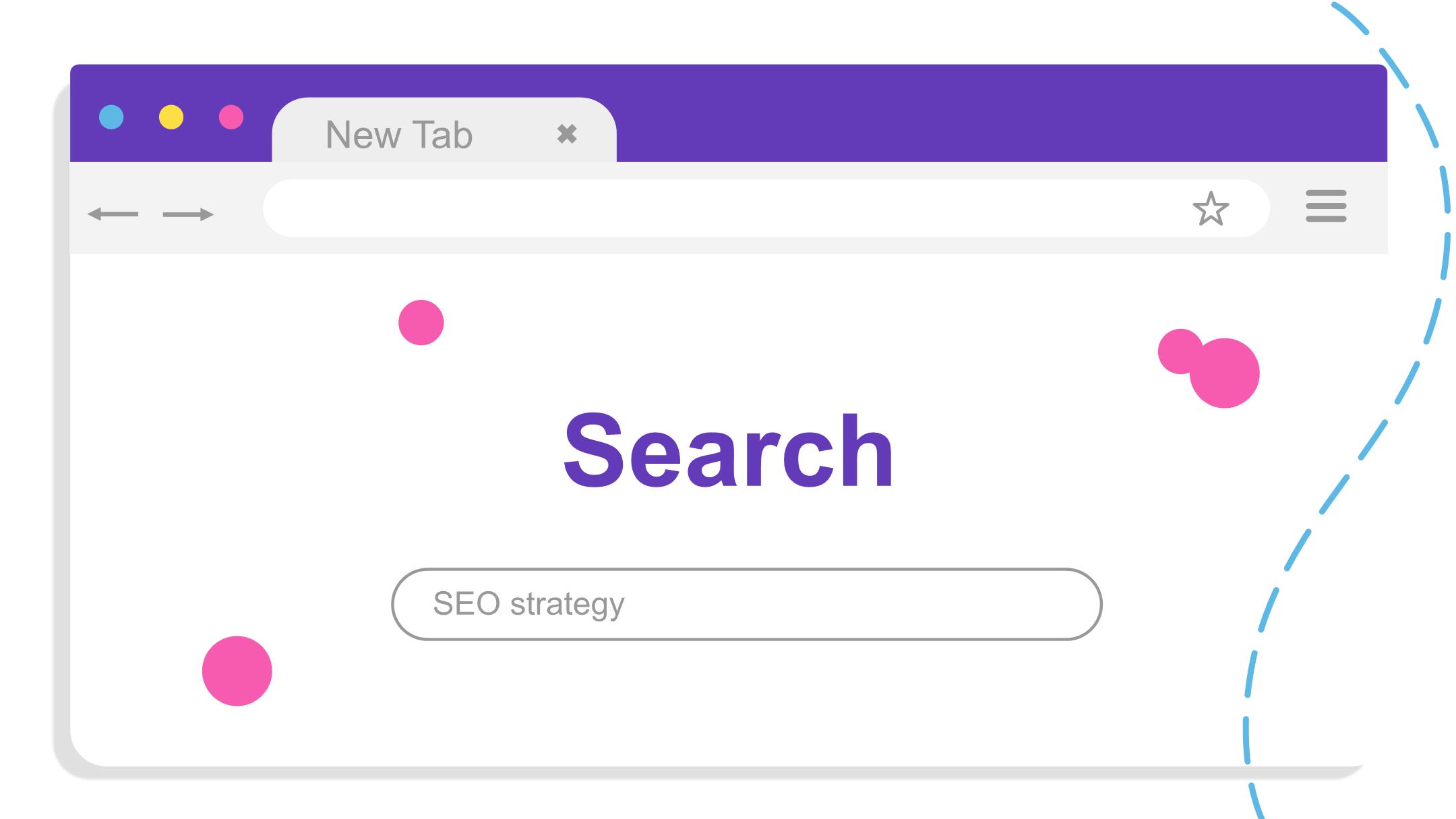This screenshot has height=819, width=1456.
Task: Click the yellow window control dot
Action: point(171,117)
